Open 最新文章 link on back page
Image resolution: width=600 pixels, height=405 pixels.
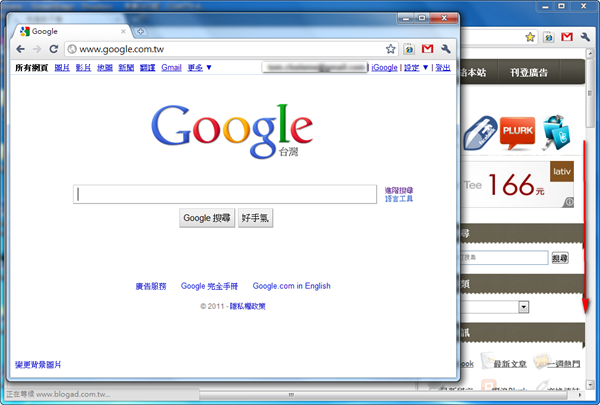pyautogui.click(x=510, y=364)
